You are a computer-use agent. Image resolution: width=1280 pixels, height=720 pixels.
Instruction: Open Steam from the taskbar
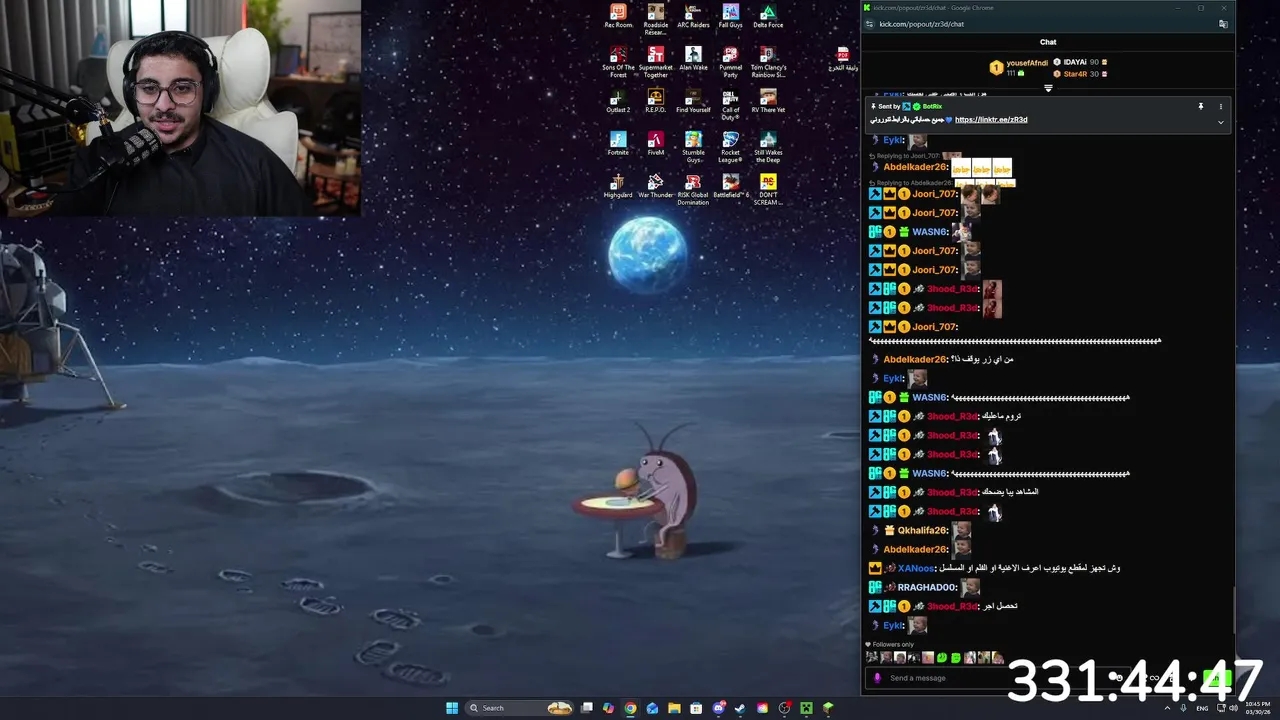tap(740, 708)
